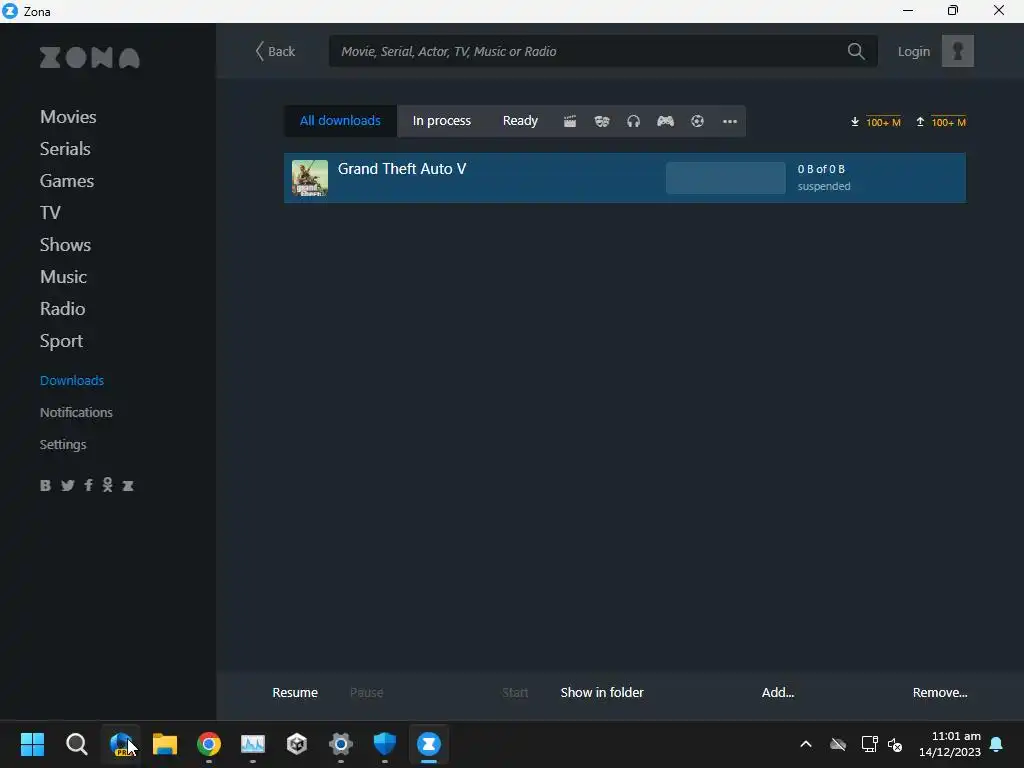
Task: Open the Twitter social link icon
Action: tap(67, 485)
